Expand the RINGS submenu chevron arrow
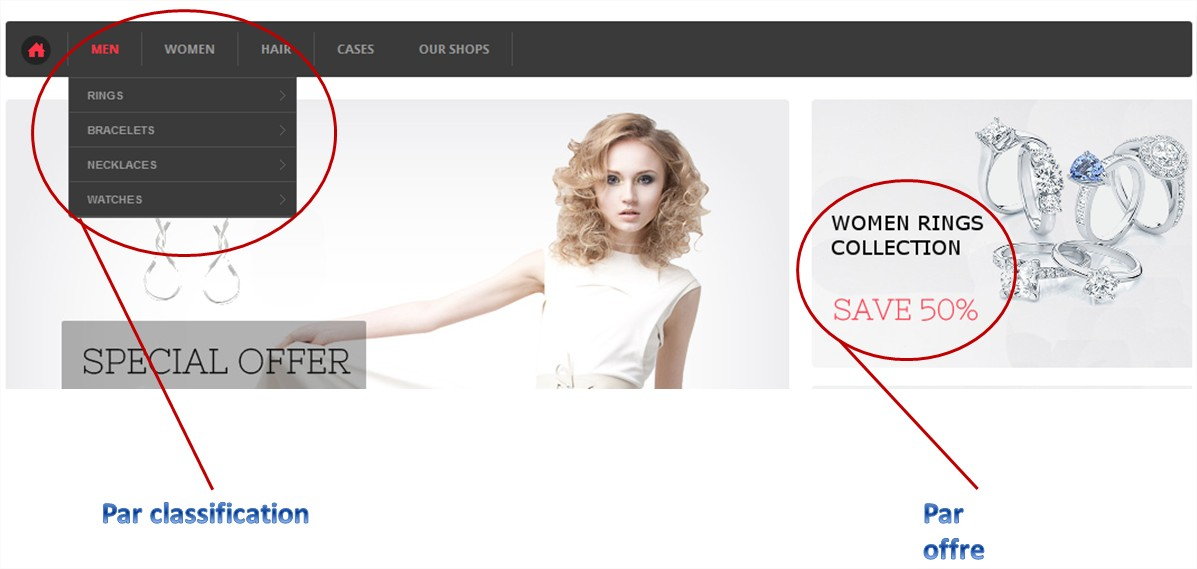This screenshot has height=569, width=1197. 283,96
